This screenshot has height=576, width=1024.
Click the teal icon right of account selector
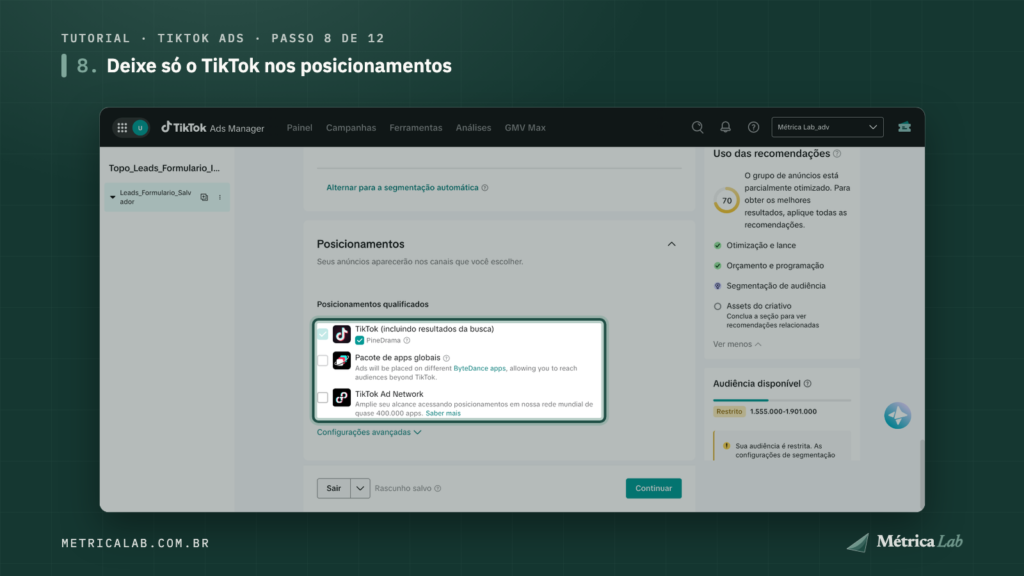coord(904,127)
